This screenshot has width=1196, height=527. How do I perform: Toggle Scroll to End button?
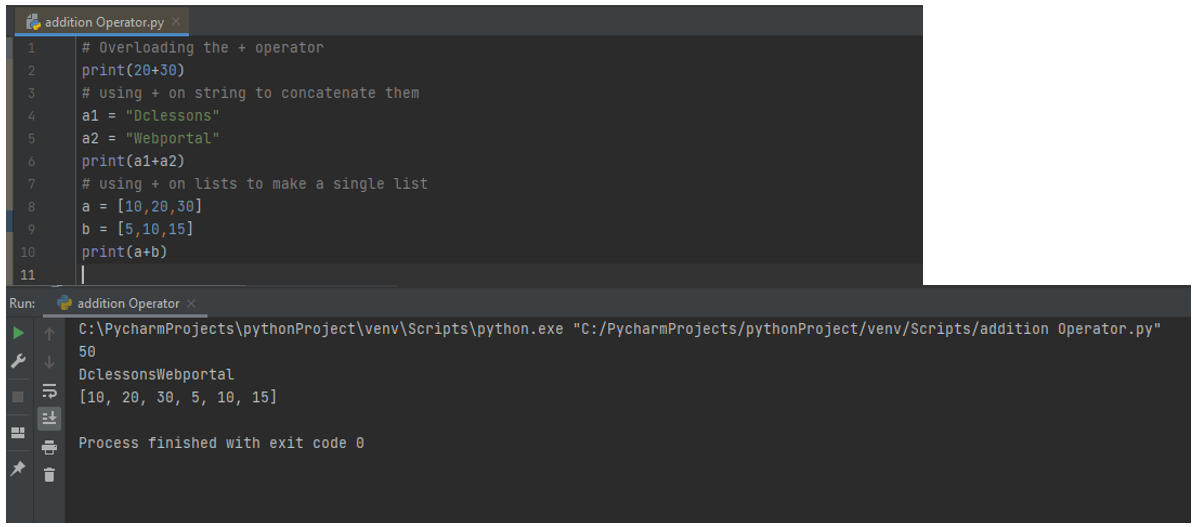50,418
